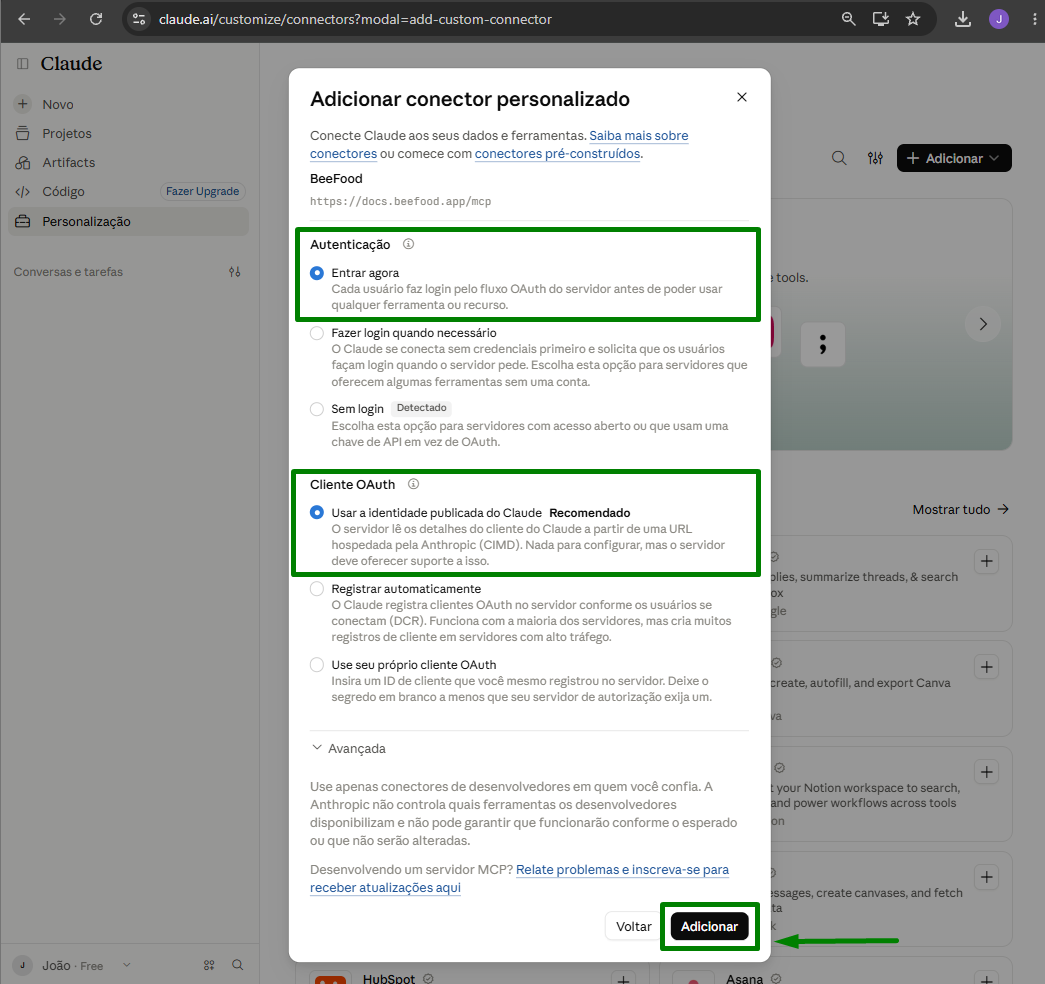
Task: Close the custom connector dialog
Action: [742, 97]
